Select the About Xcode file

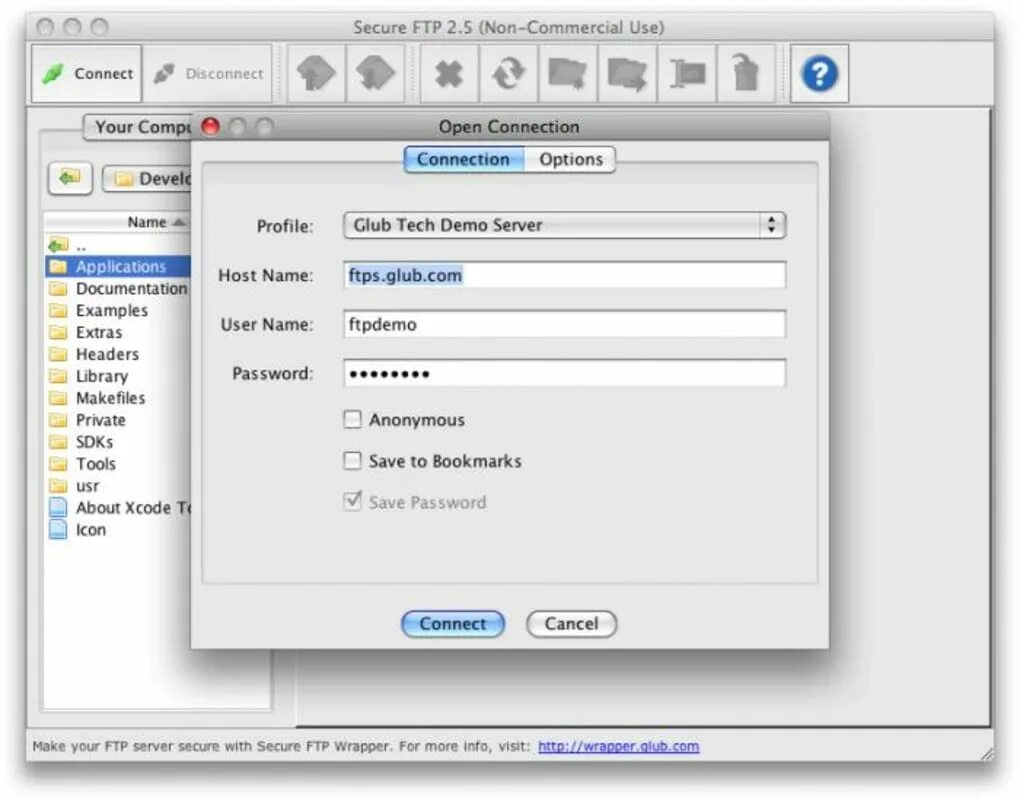coord(117,508)
